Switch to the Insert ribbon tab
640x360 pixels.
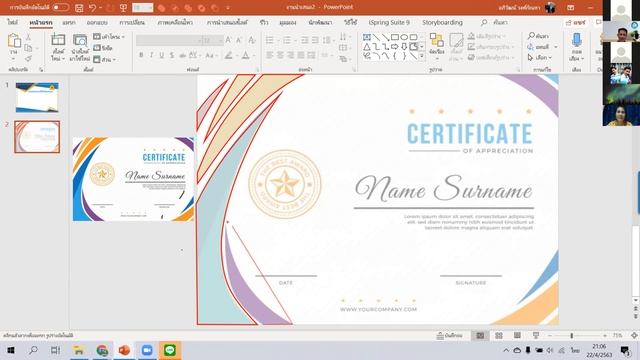coord(69,22)
